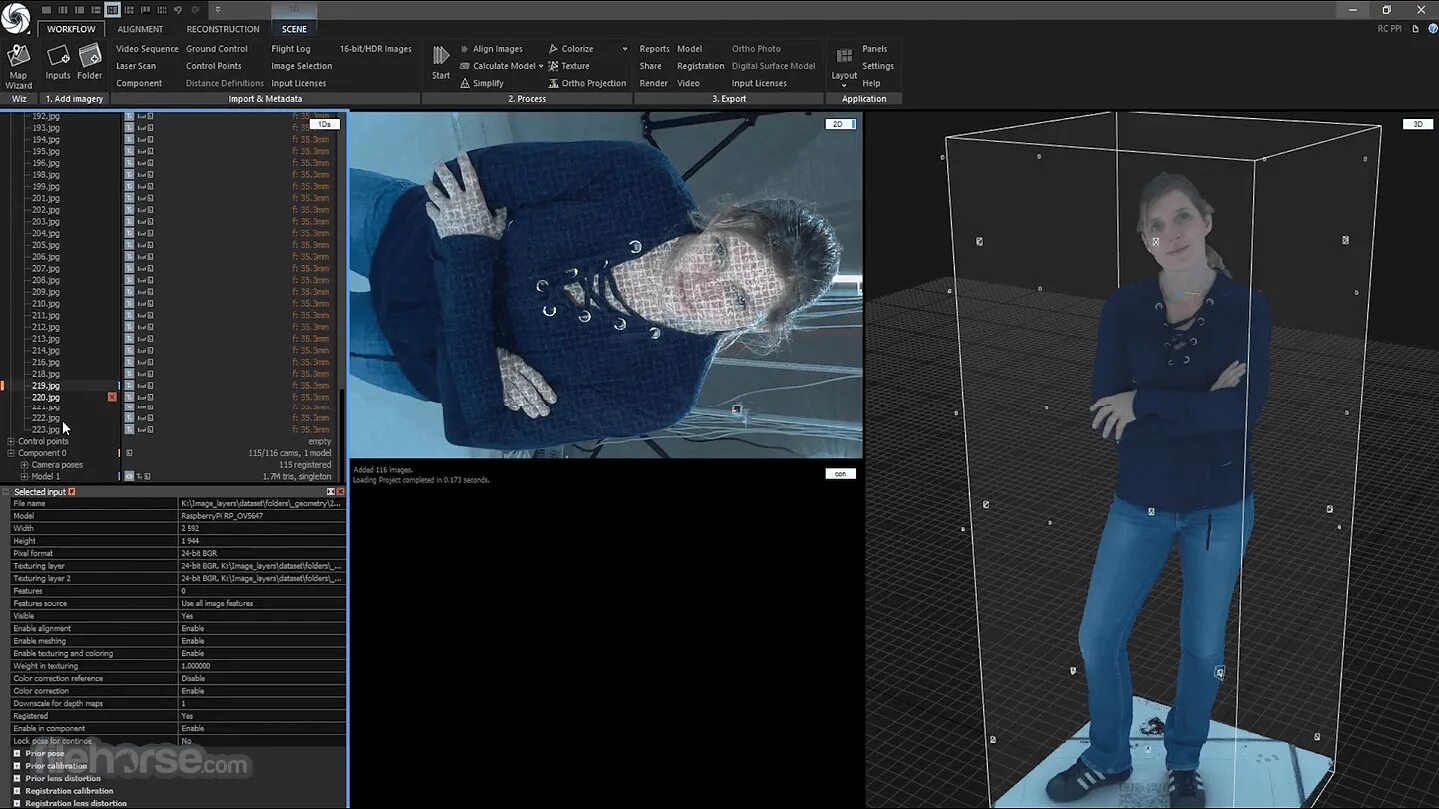Switch to the SCENE ribbon tab
This screenshot has width=1439, height=809.
[x=294, y=29]
